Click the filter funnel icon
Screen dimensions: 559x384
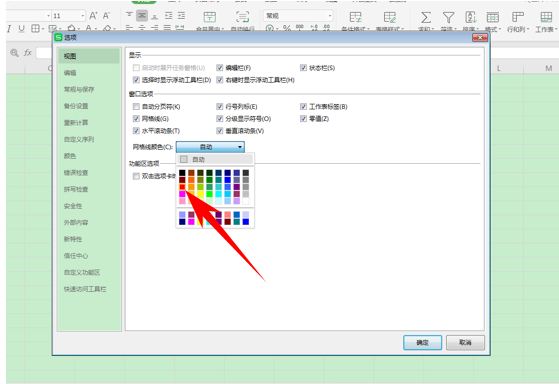(448, 17)
